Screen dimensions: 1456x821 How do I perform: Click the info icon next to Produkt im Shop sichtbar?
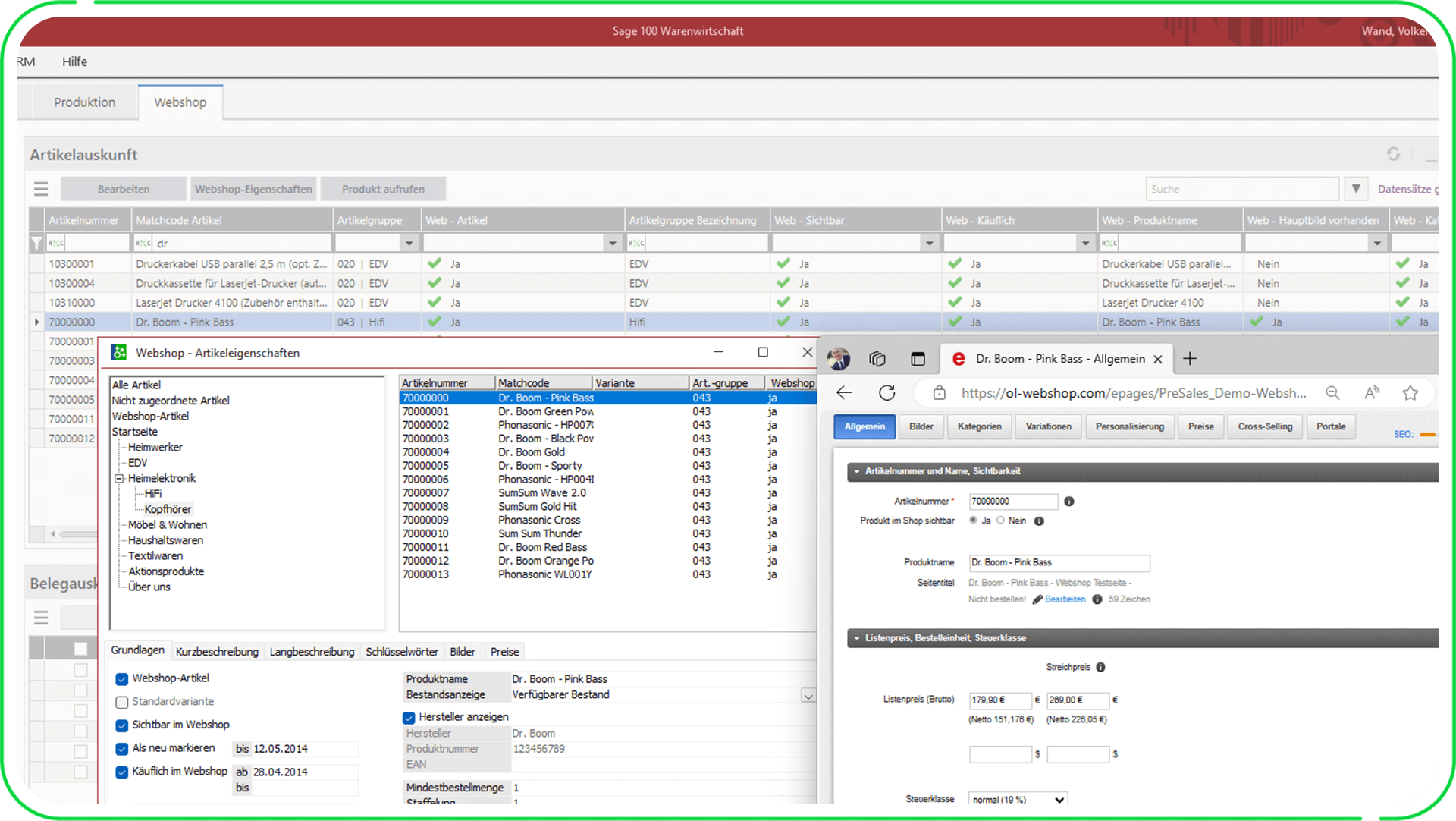(x=1039, y=521)
